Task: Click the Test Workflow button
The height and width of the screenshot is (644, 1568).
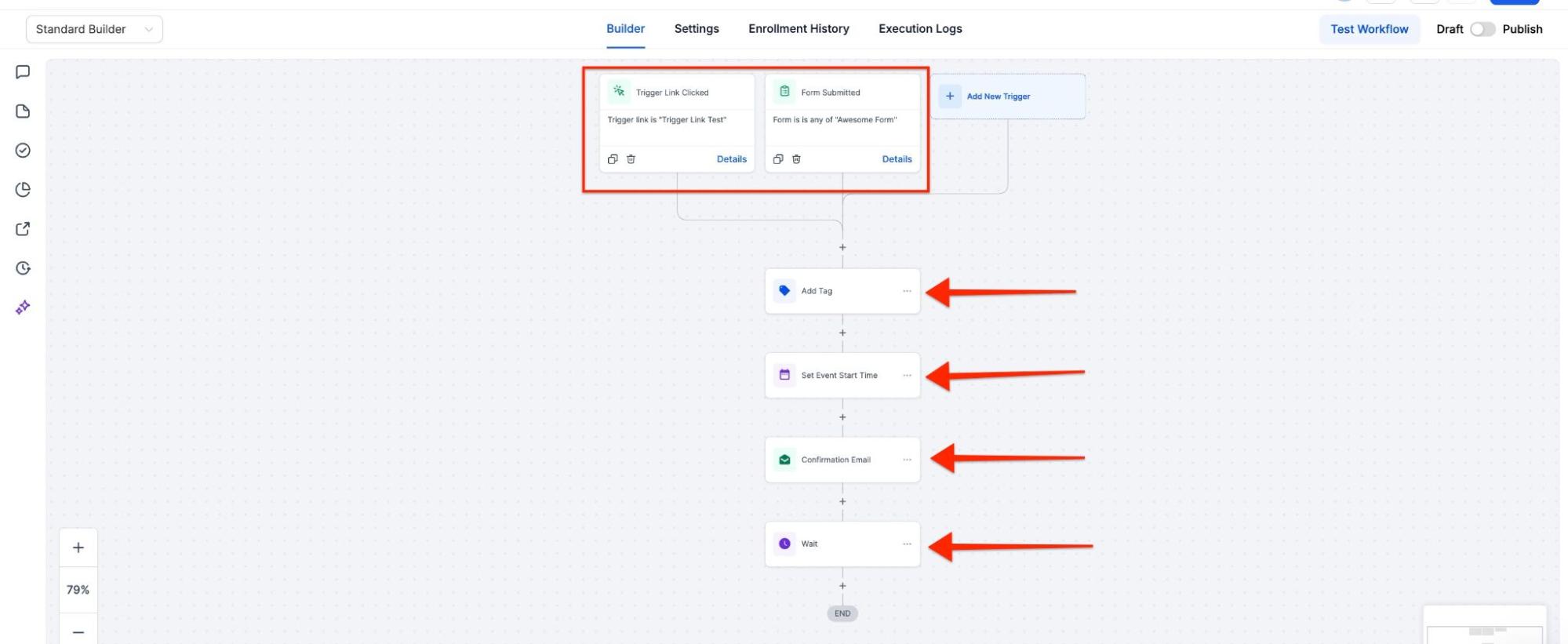Action: 1369,29
